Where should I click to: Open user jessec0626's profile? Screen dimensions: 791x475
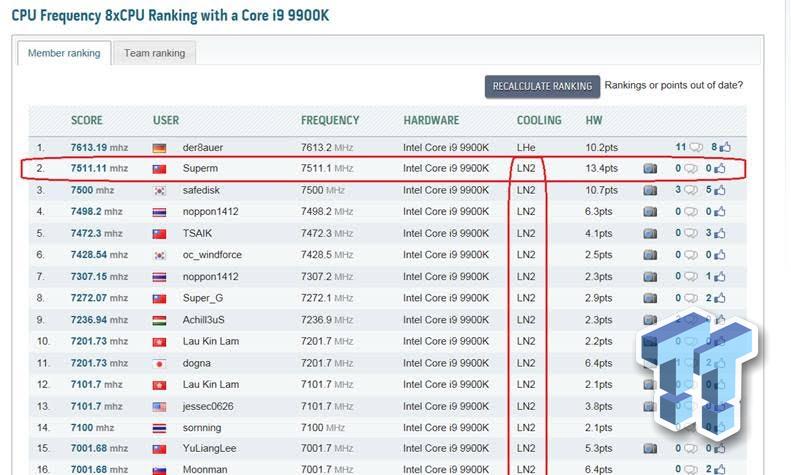coord(208,406)
